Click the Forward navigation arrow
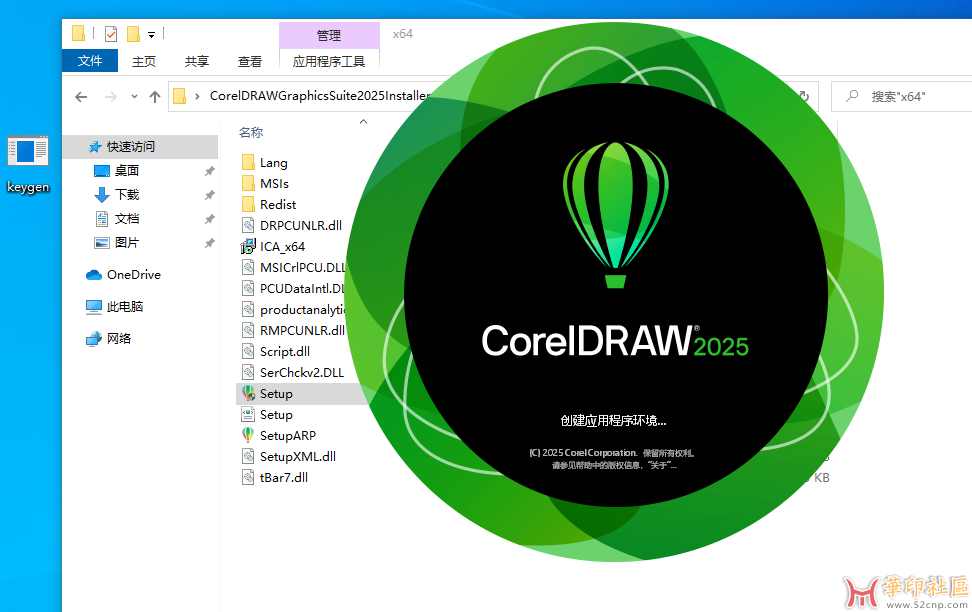 [x=110, y=97]
